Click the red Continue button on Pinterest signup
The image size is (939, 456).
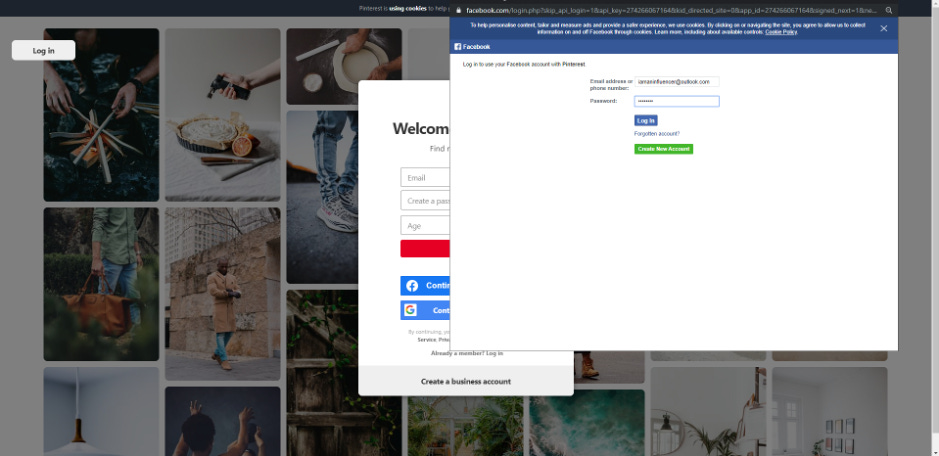pyautogui.click(x=425, y=249)
